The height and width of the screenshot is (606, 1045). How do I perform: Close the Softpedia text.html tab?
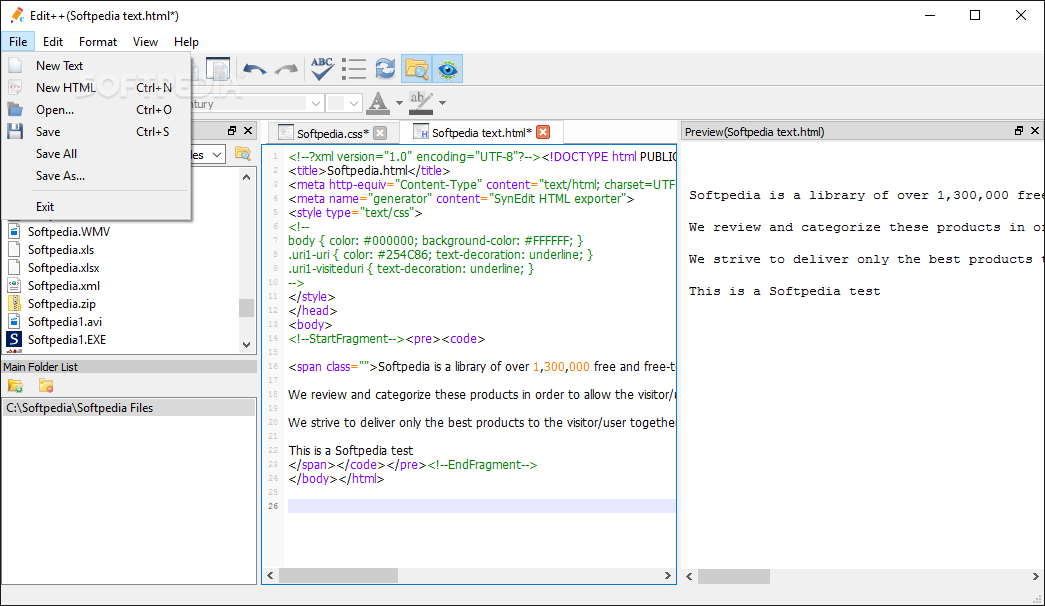[x=543, y=132]
